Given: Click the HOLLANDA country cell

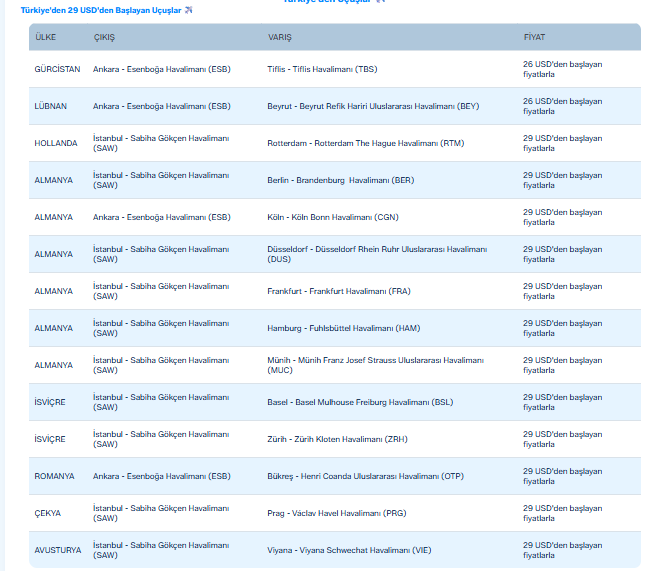Looking at the screenshot, I should point(56,143).
